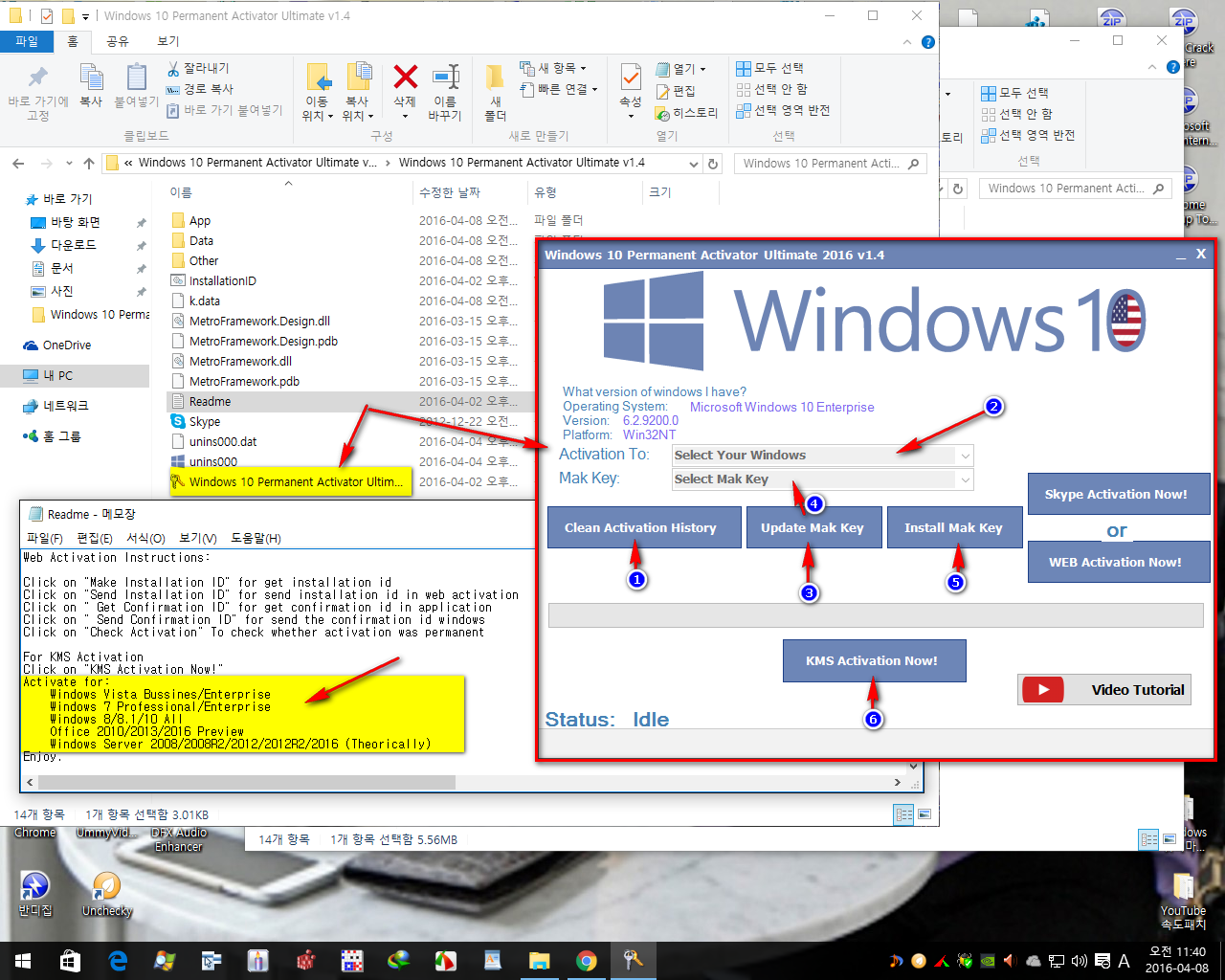Open address bar history dropdown chevron
Viewport: 1225px width, 980px height.
point(694,164)
